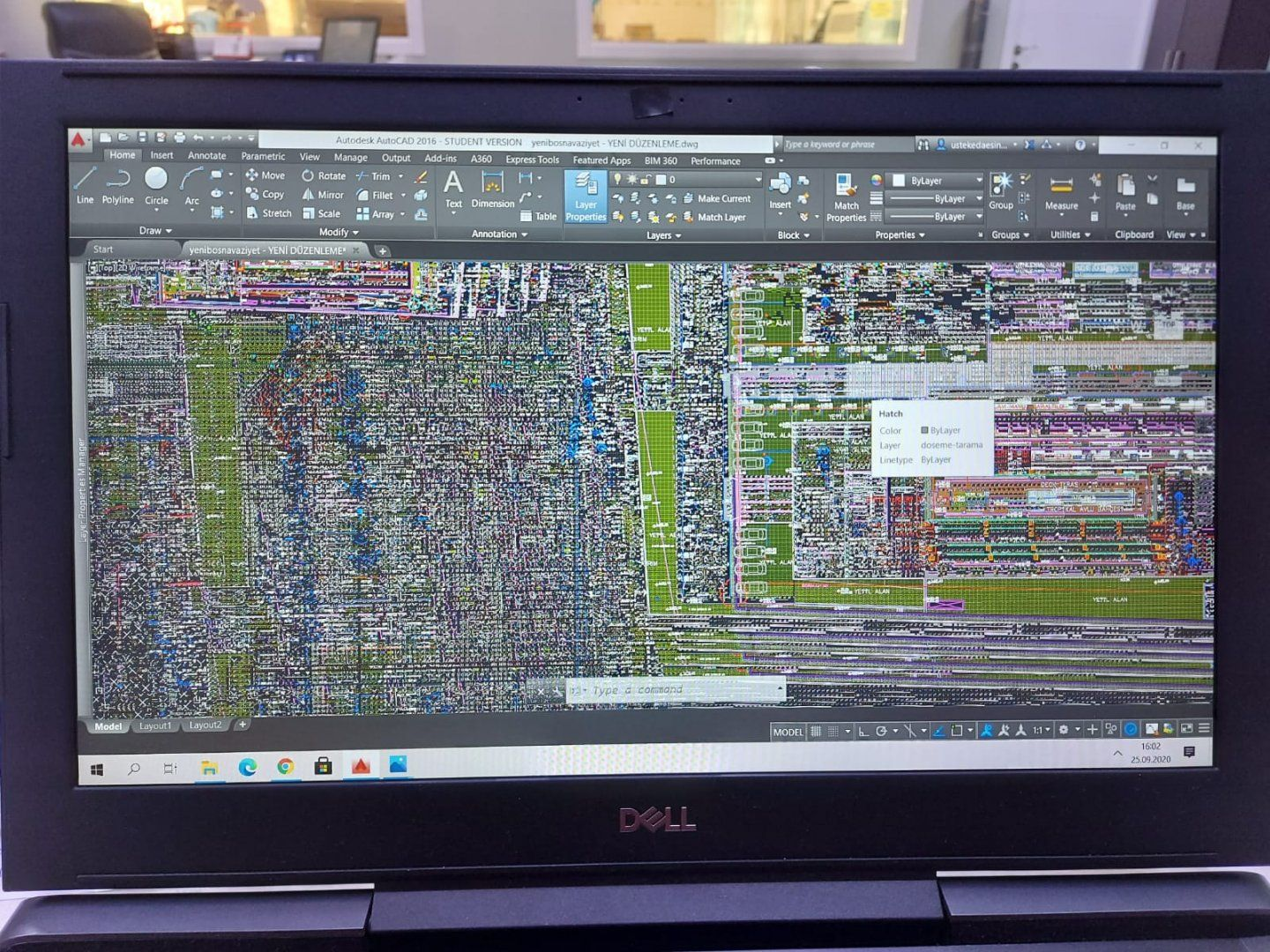The width and height of the screenshot is (1270, 952).
Task: Toggle isometric drafting in status bar
Action: pyautogui.click(x=909, y=731)
